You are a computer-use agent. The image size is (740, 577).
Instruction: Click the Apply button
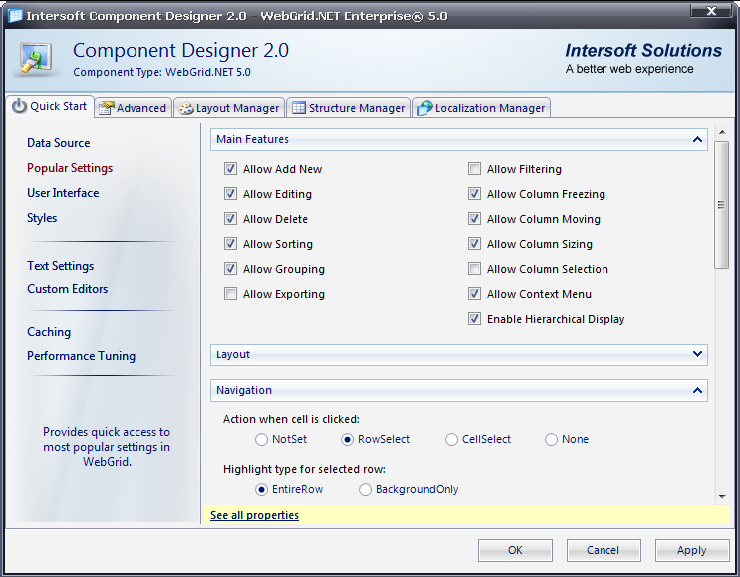[692, 550]
